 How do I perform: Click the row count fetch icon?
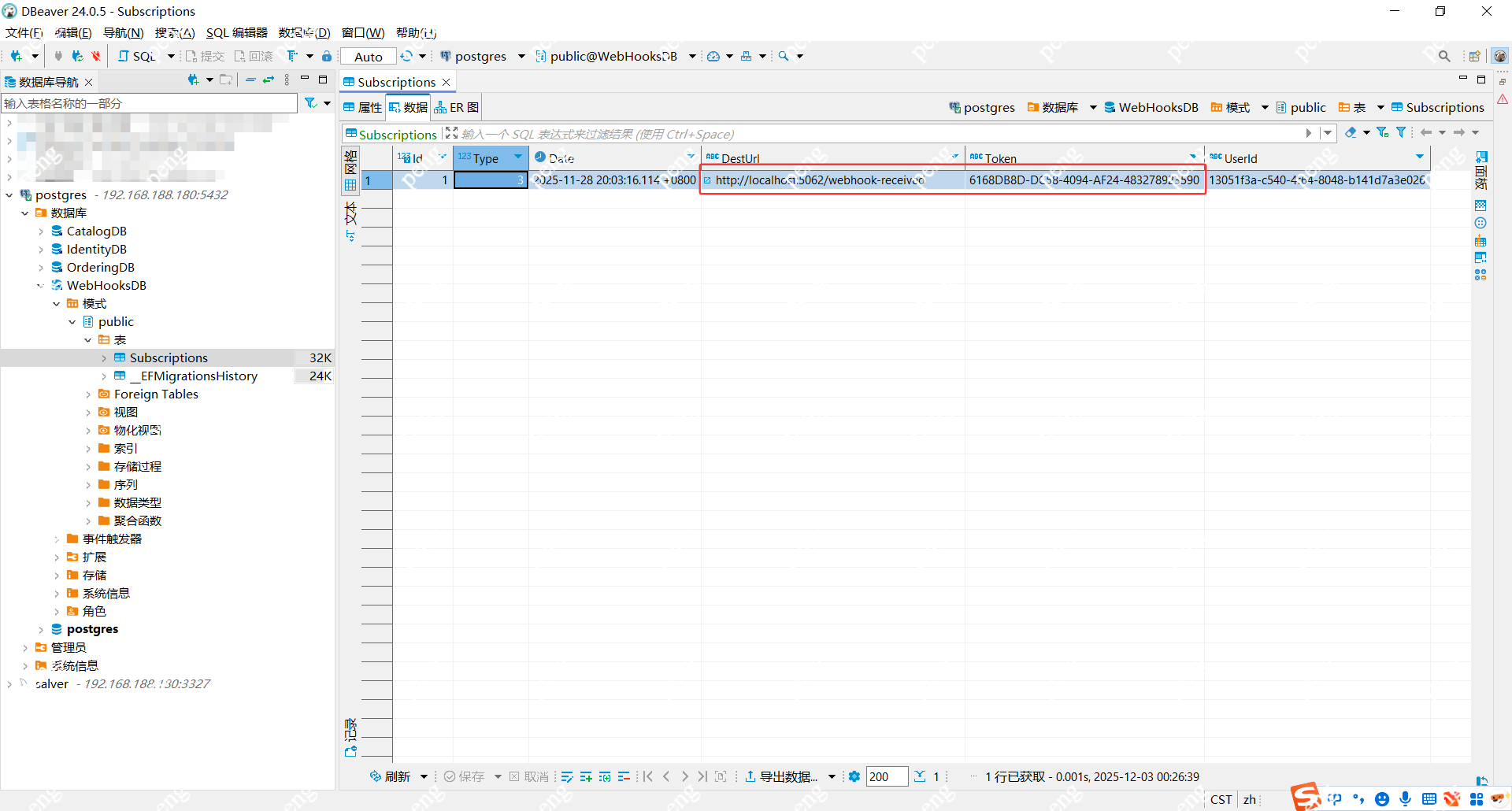[920, 776]
